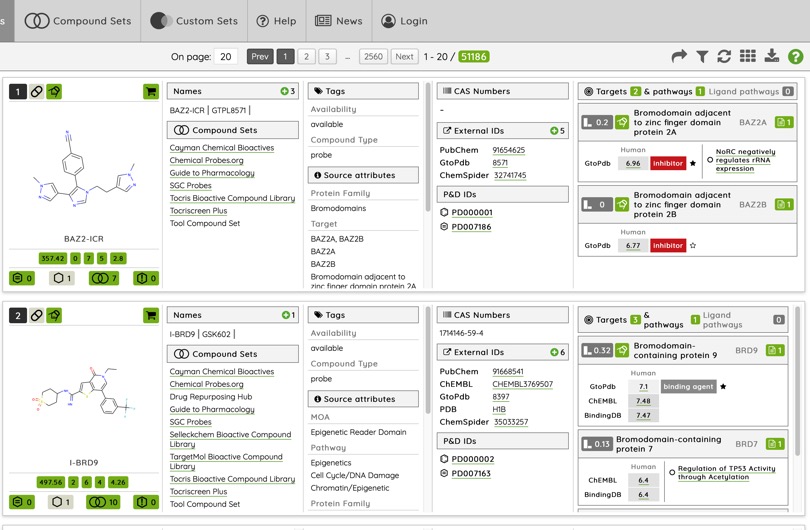Viewport: 810px width, 530px height.
Task: Click the link icon for I-BRD9
Action: 36,315
